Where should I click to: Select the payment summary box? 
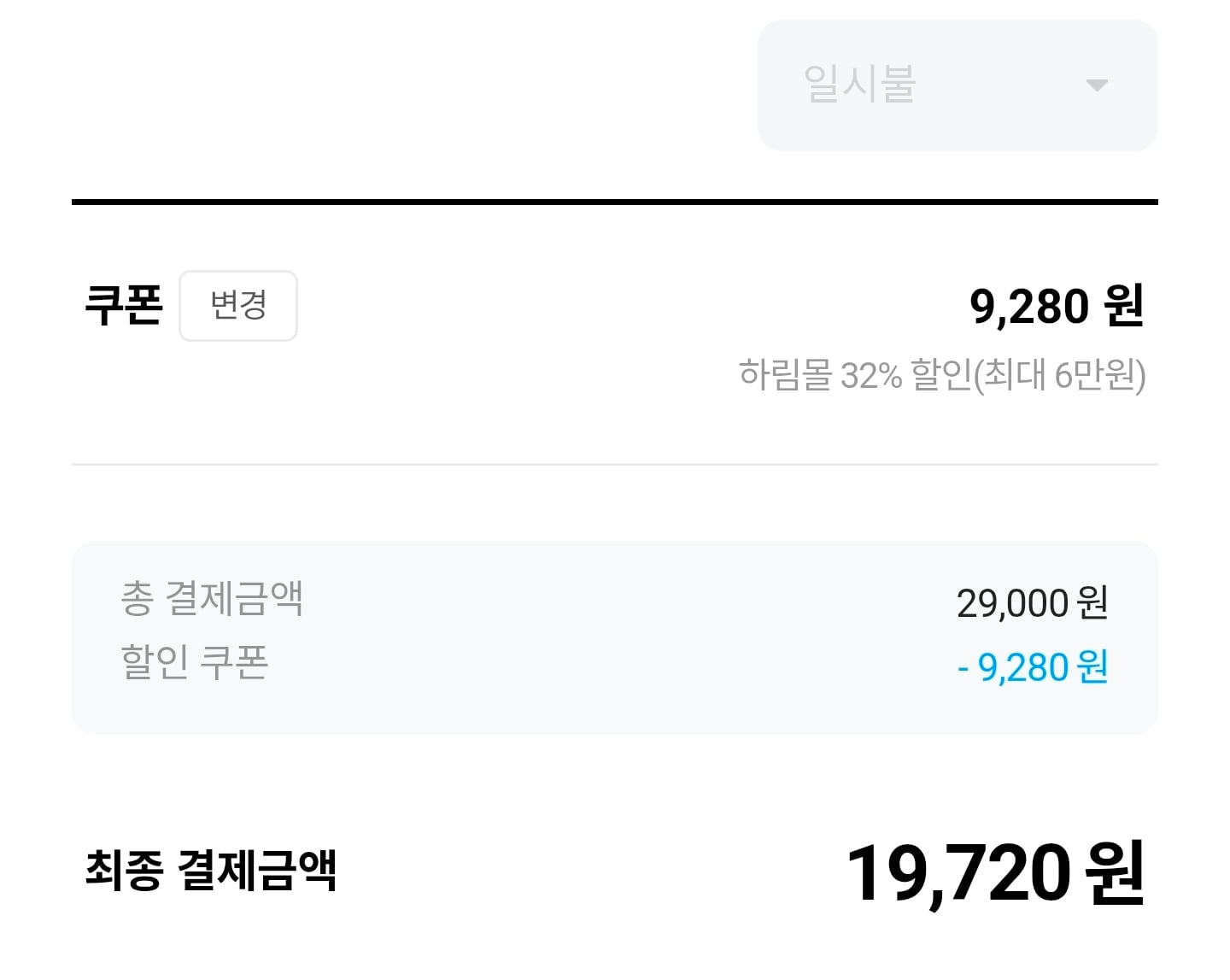[613, 634]
